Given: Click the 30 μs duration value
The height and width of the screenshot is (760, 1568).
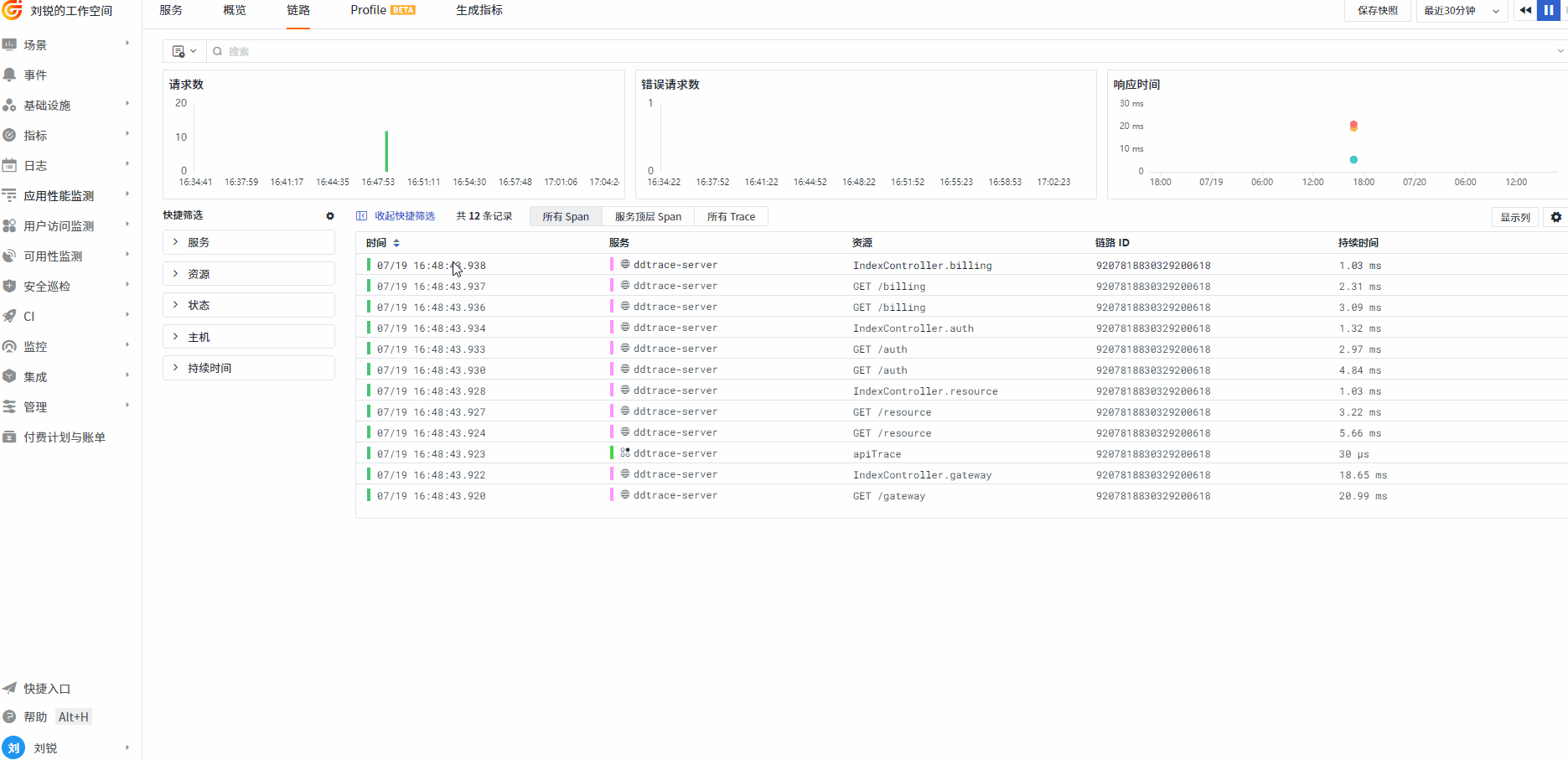Looking at the screenshot, I should point(1353,454).
